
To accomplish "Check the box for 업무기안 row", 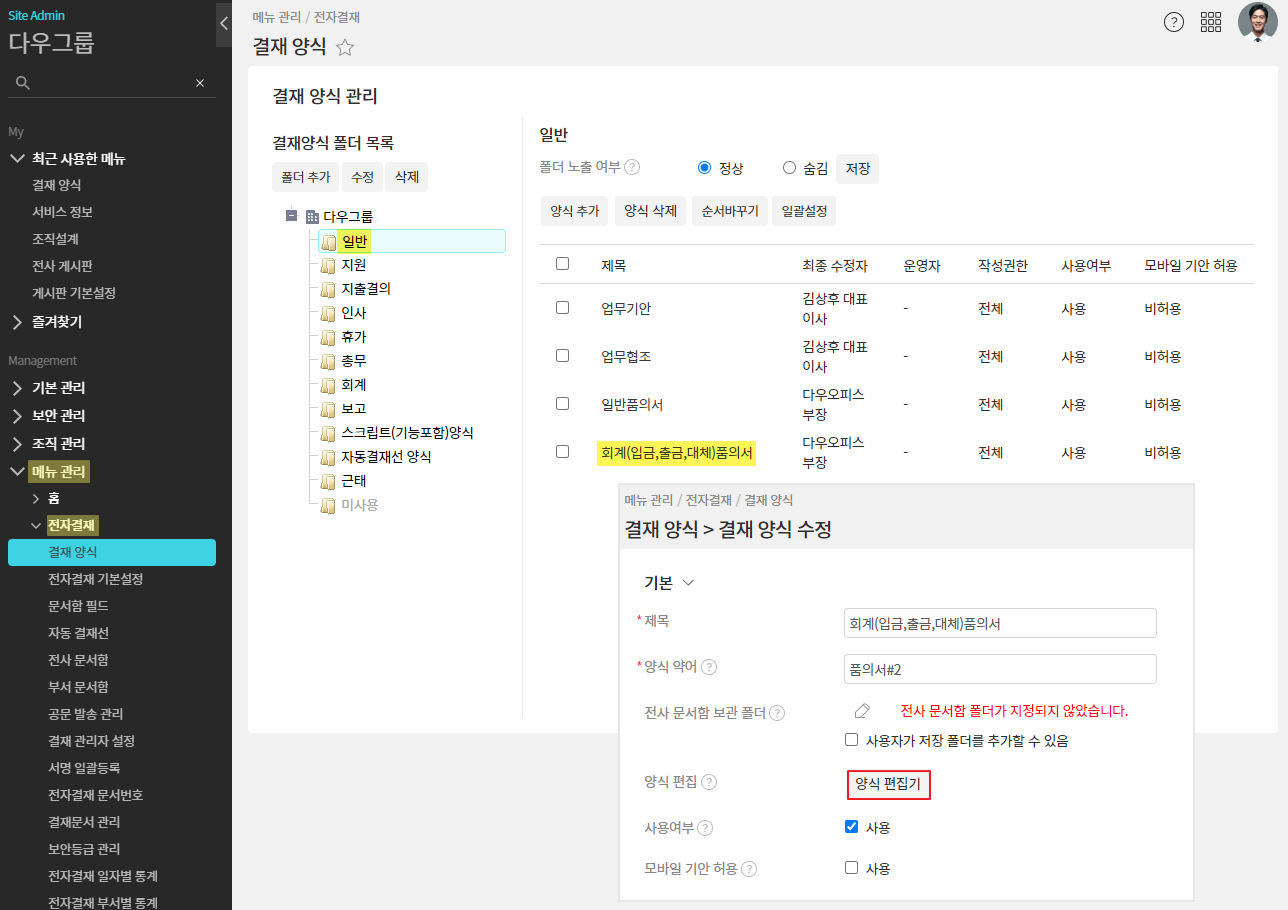I will tap(562, 308).
